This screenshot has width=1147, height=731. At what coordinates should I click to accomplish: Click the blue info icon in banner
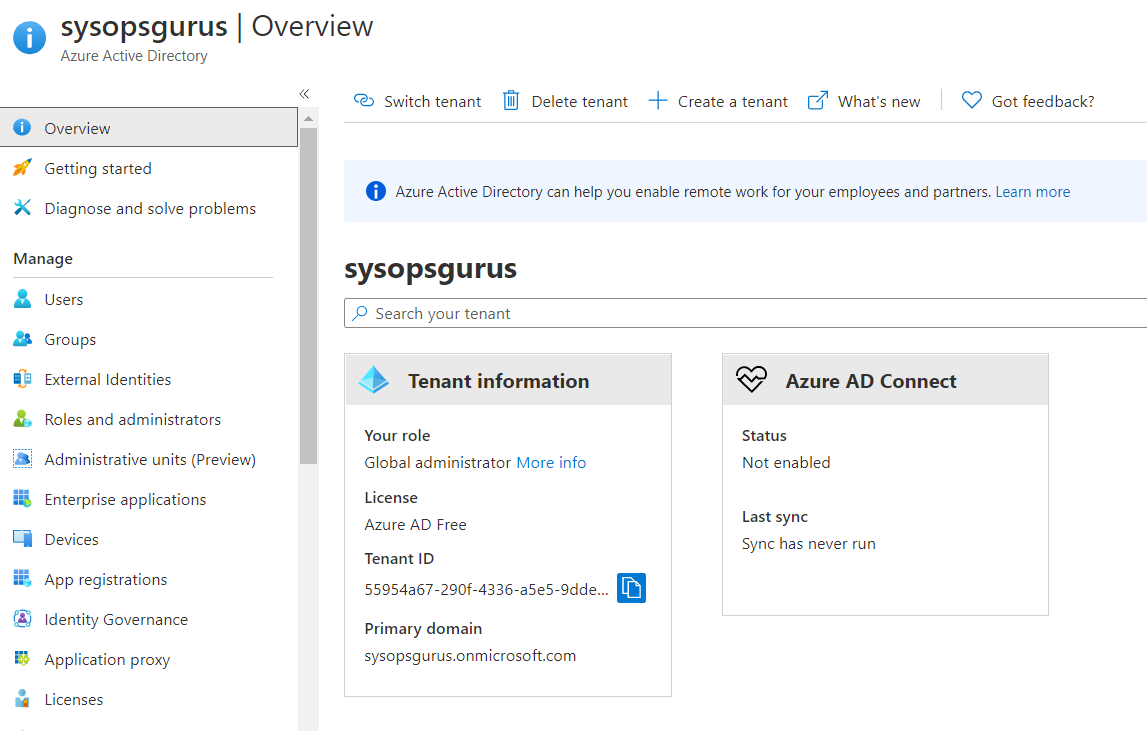[x=375, y=192]
